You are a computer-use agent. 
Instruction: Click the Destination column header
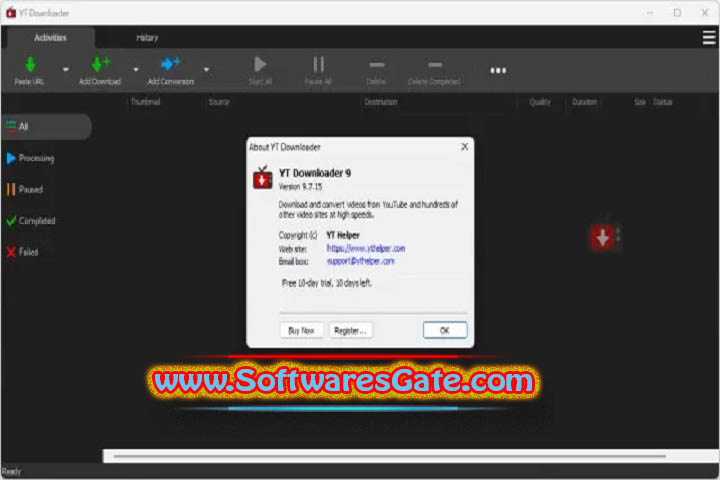[381, 102]
